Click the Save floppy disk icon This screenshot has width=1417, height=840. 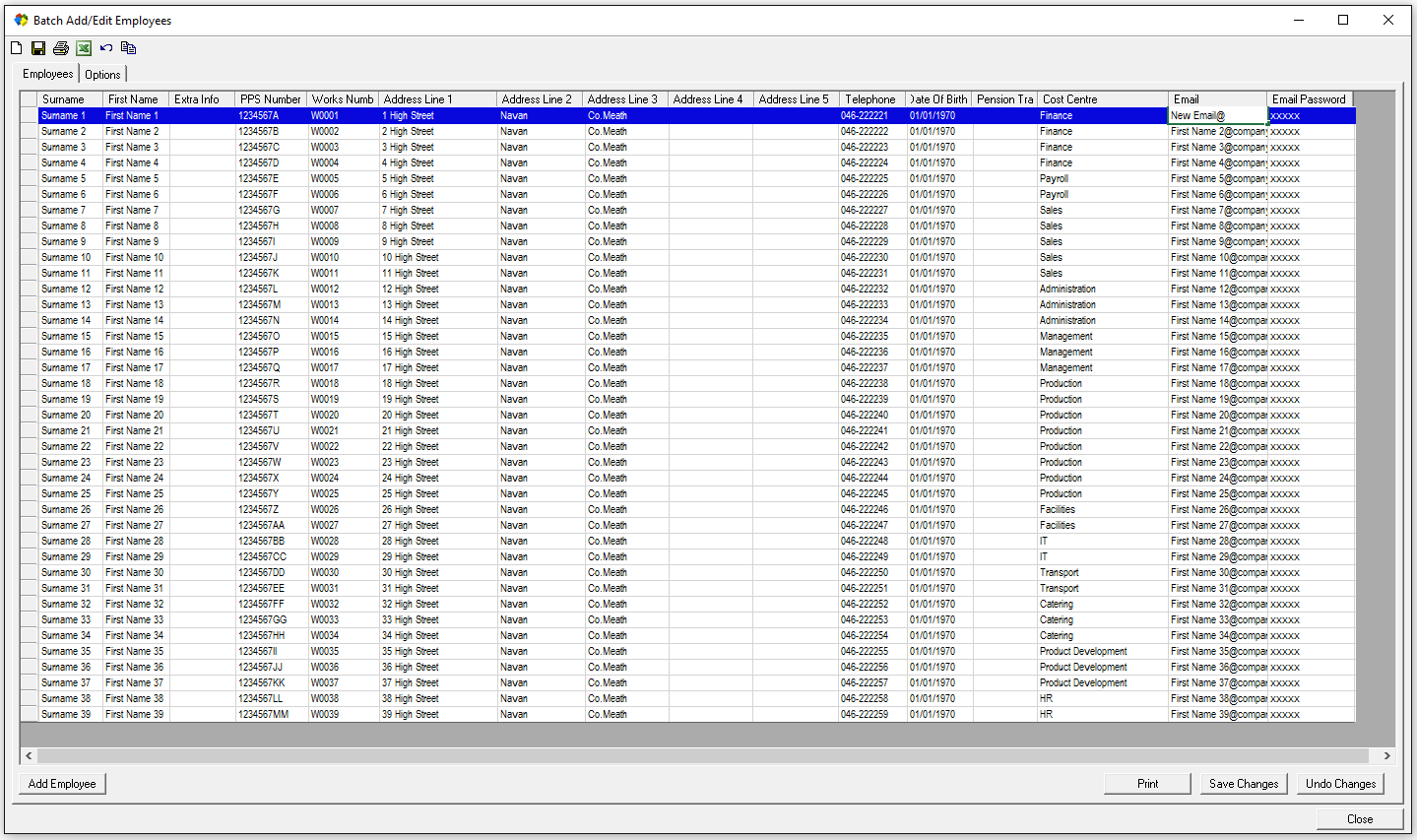coord(38,48)
